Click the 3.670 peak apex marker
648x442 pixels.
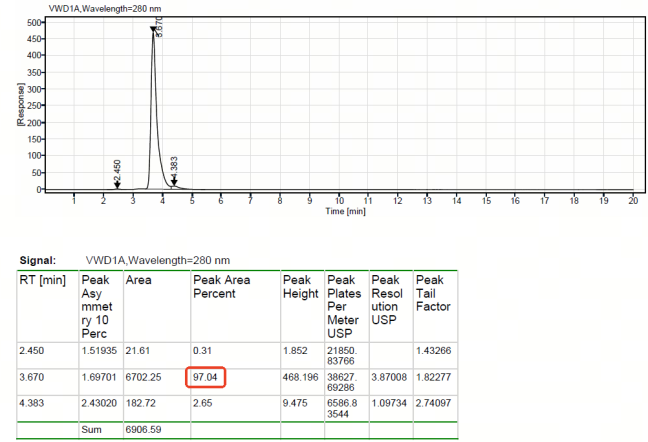point(153,29)
